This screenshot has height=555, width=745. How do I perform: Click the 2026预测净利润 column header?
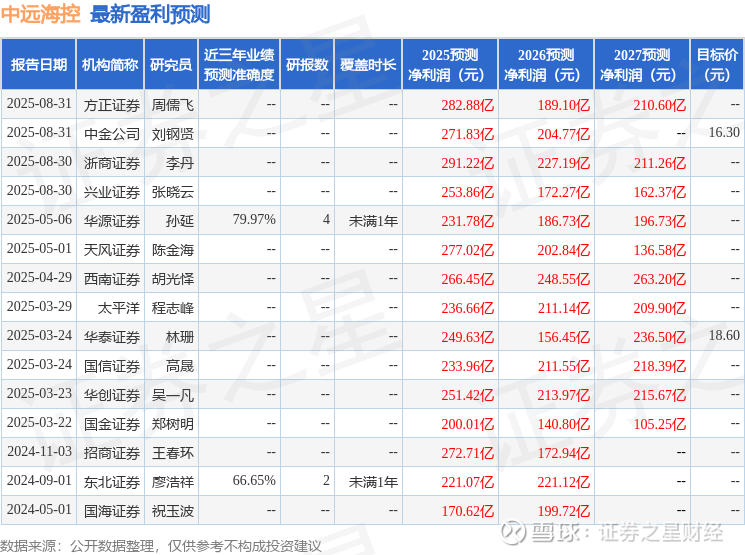pyautogui.click(x=546, y=65)
